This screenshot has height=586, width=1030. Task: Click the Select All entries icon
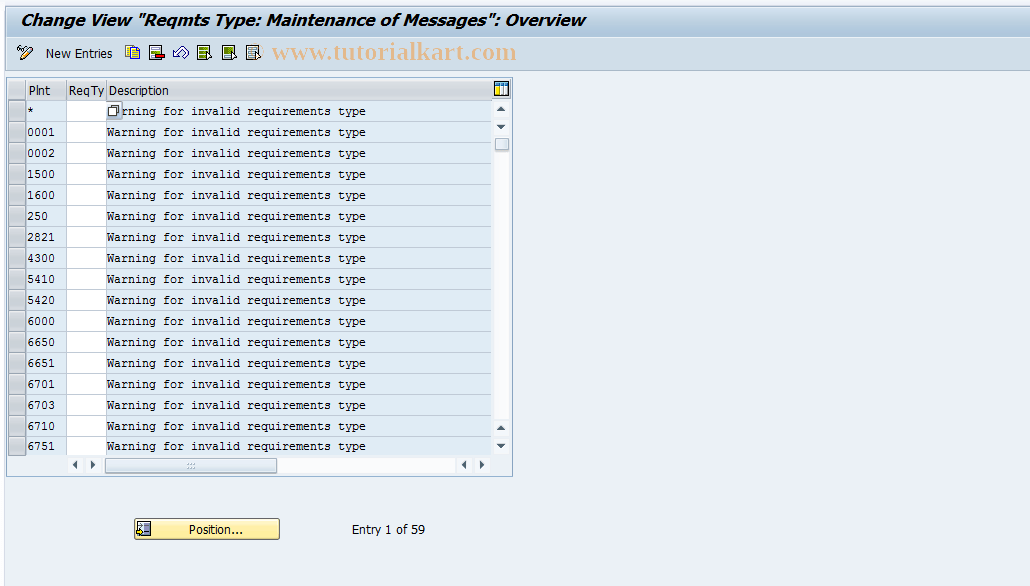coord(204,53)
